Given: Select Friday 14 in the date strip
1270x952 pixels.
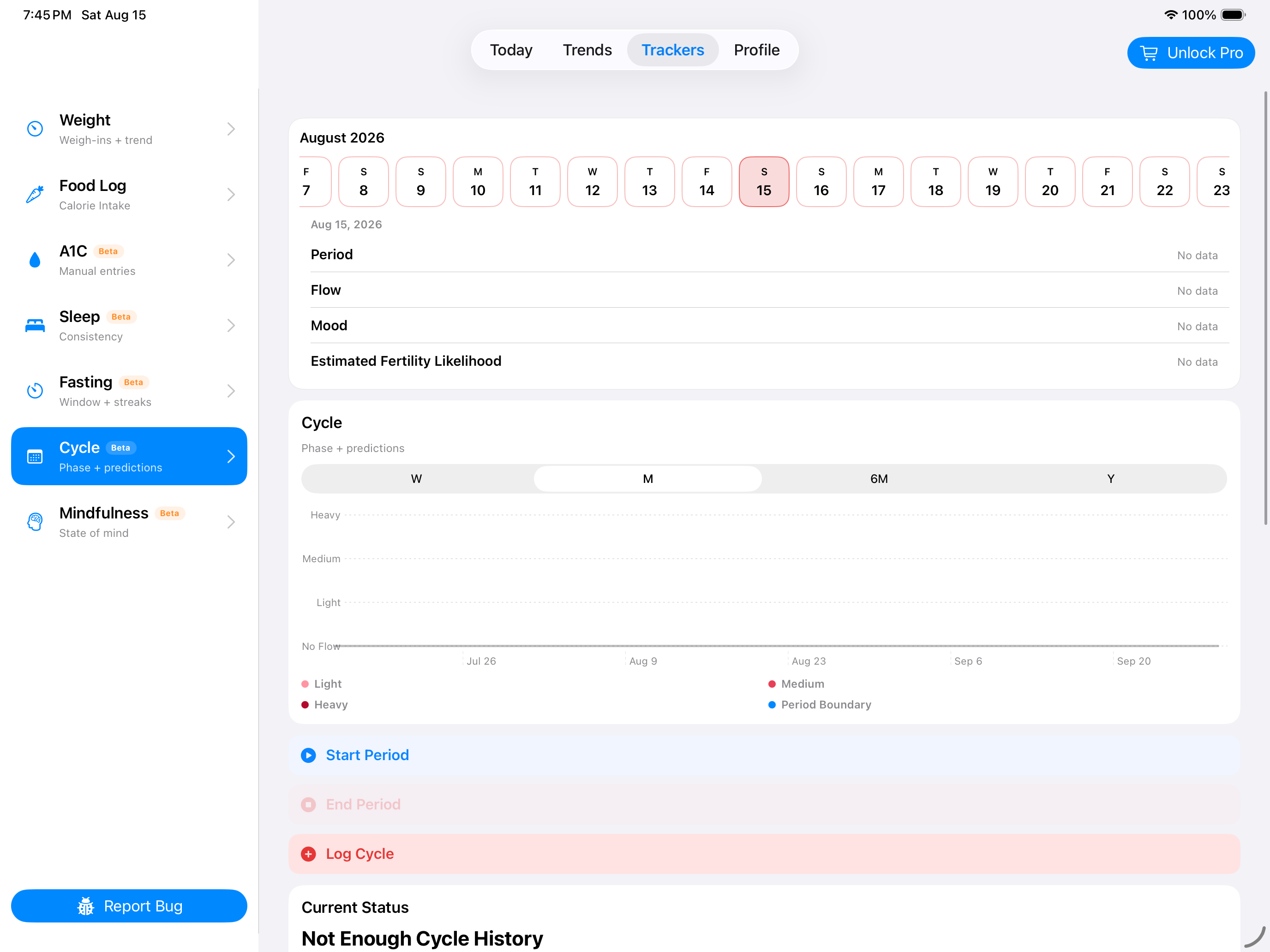Looking at the screenshot, I should 706,181.
